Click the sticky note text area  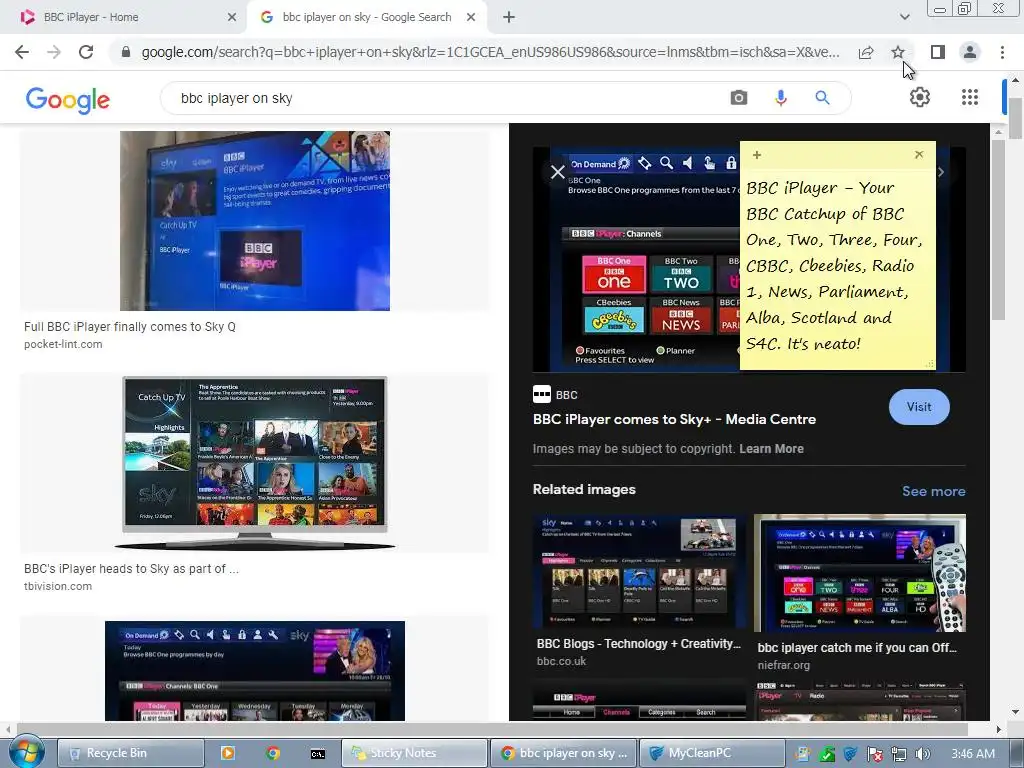pyautogui.click(x=837, y=266)
